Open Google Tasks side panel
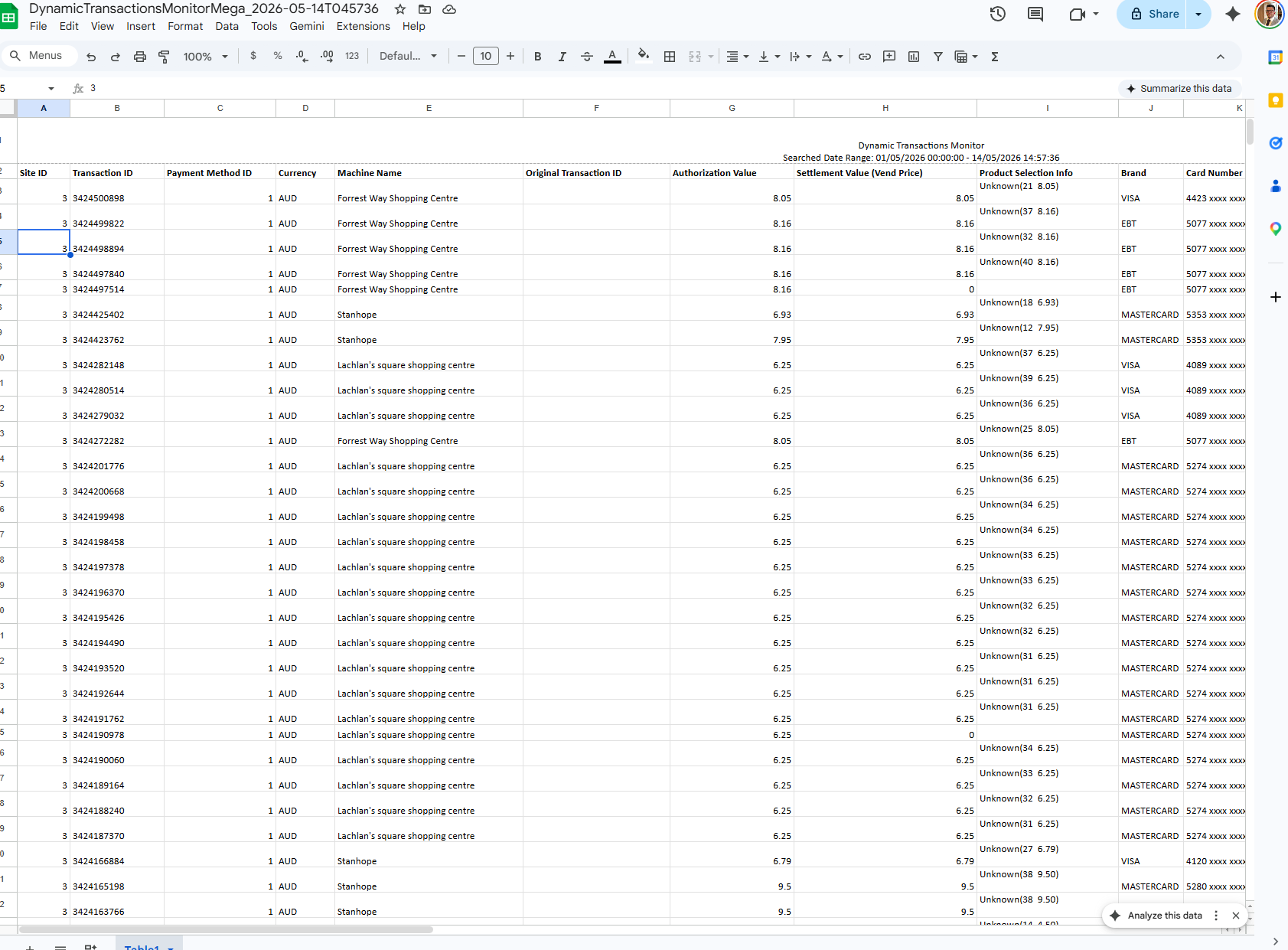Image resolution: width=1288 pixels, height=950 pixels. (1275, 143)
